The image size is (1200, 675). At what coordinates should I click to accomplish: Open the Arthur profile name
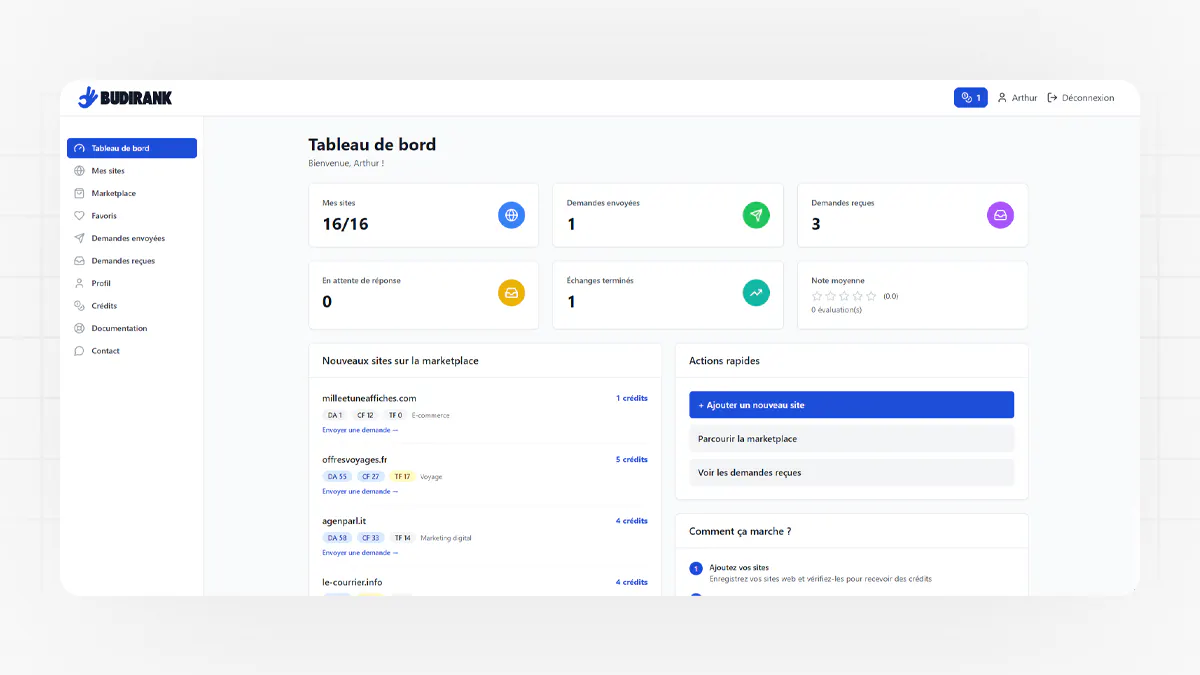coord(1024,98)
